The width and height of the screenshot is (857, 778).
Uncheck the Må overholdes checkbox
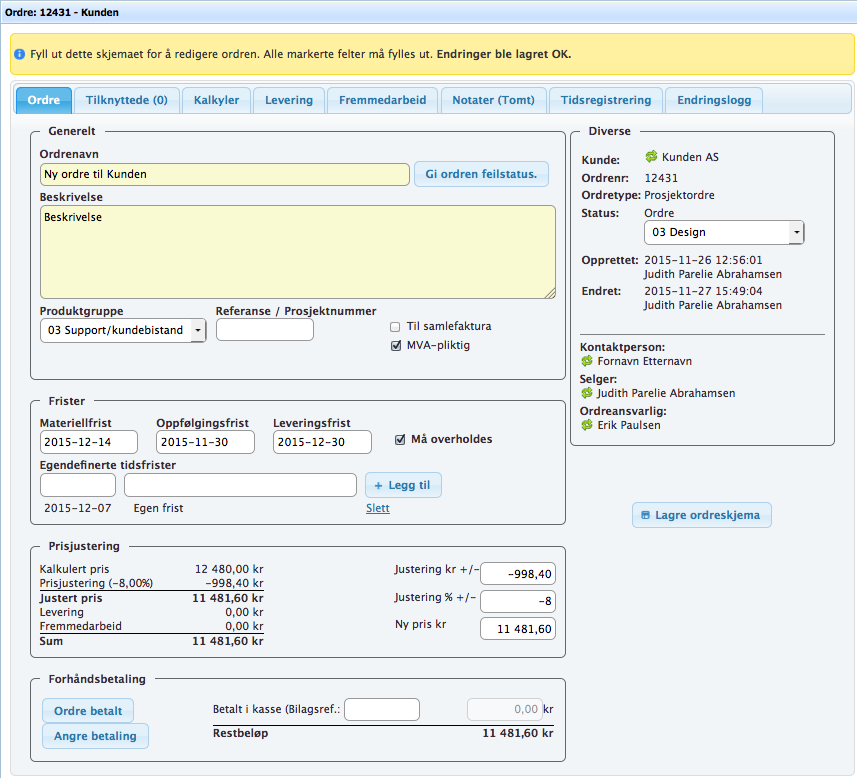pyautogui.click(x=401, y=439)
